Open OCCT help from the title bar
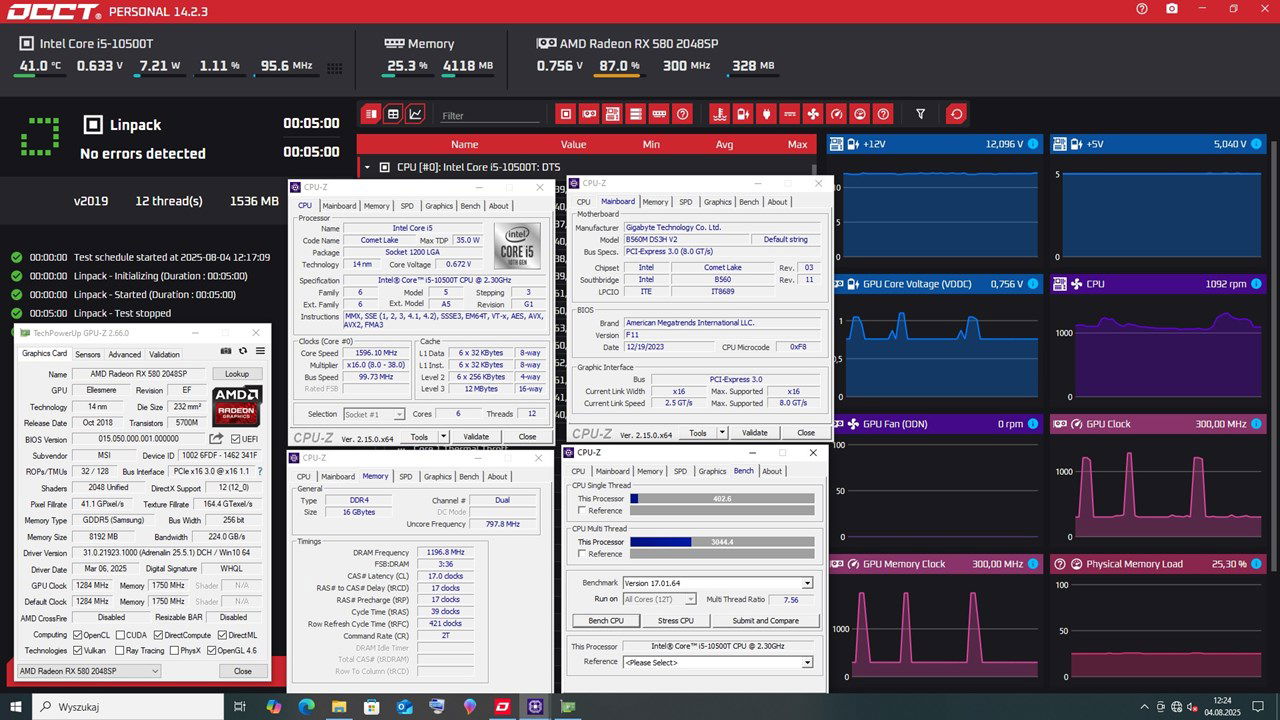The height and width of the screenshot is (720, 1280). (1142, 9)
